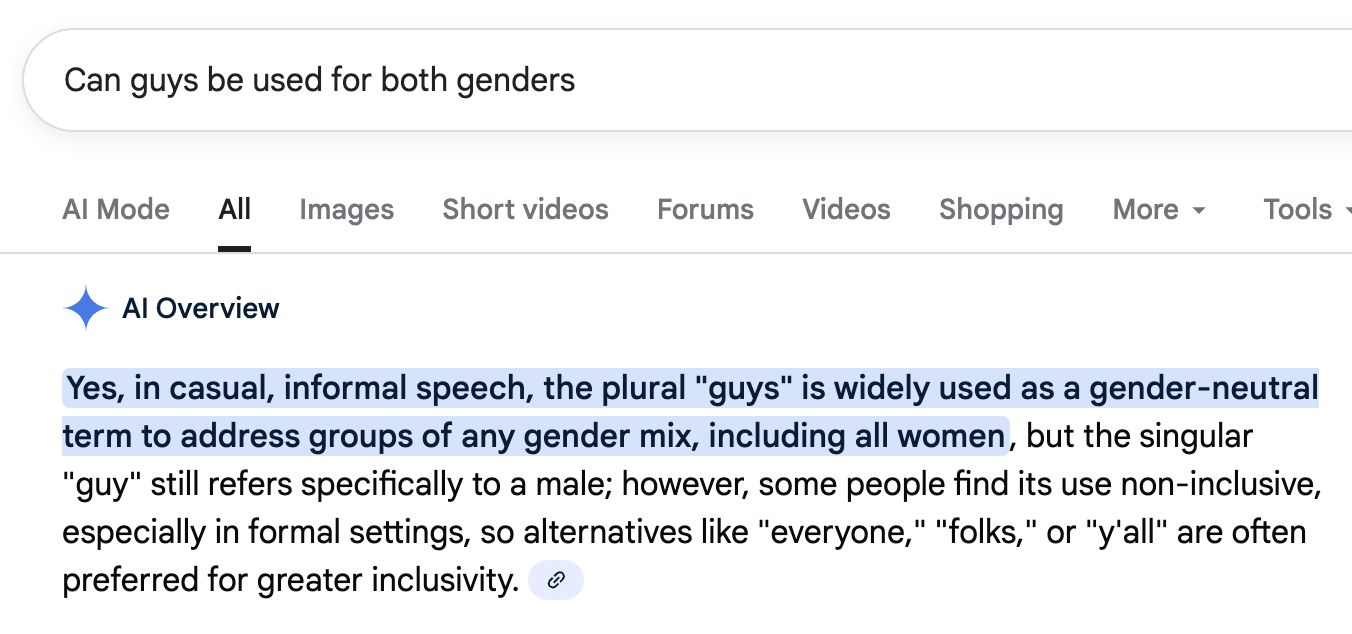Image resolution: width=1352 pixels, height=634 pixels.
Task: Open the Images tab
Action: [x=346, y=210]
